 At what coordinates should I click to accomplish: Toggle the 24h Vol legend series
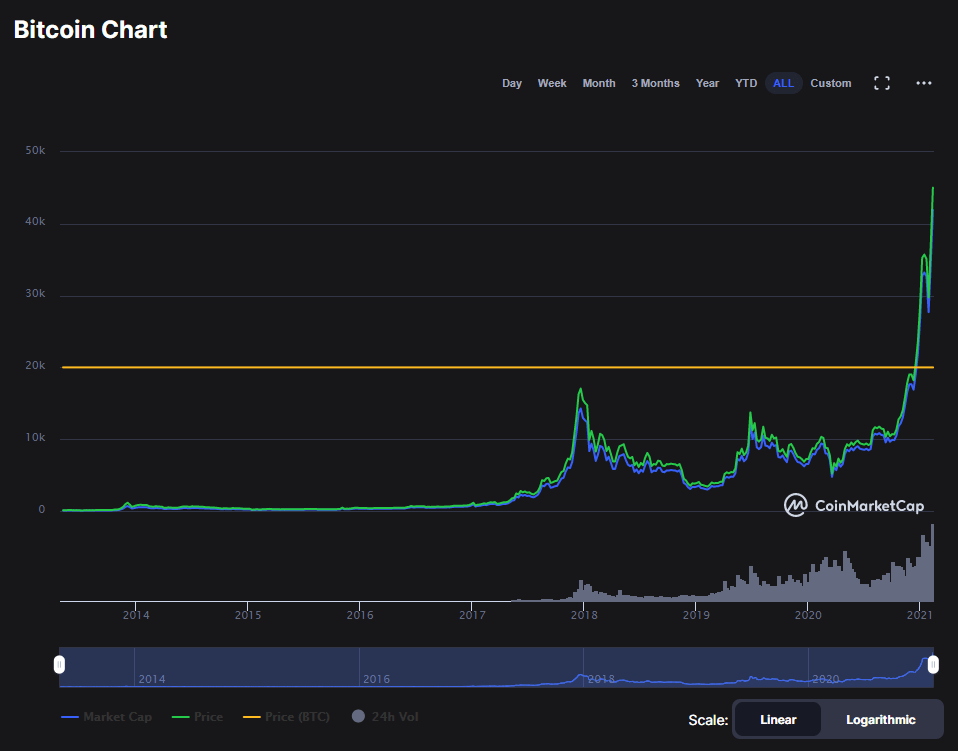point(383,717)
